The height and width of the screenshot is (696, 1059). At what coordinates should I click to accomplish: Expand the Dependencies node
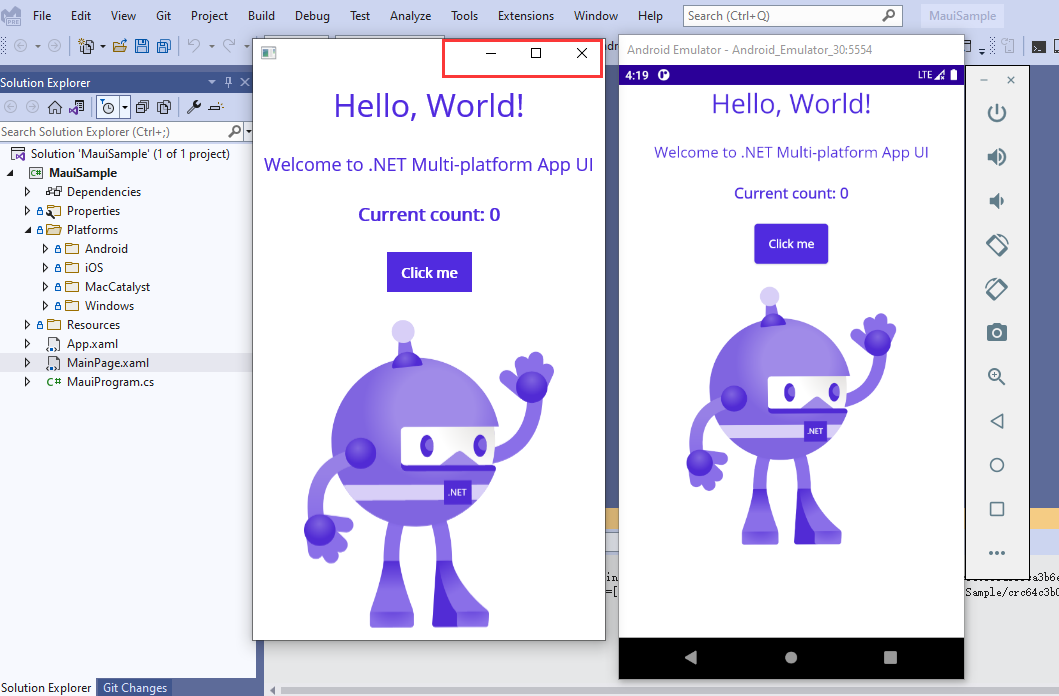coord(28,192)
